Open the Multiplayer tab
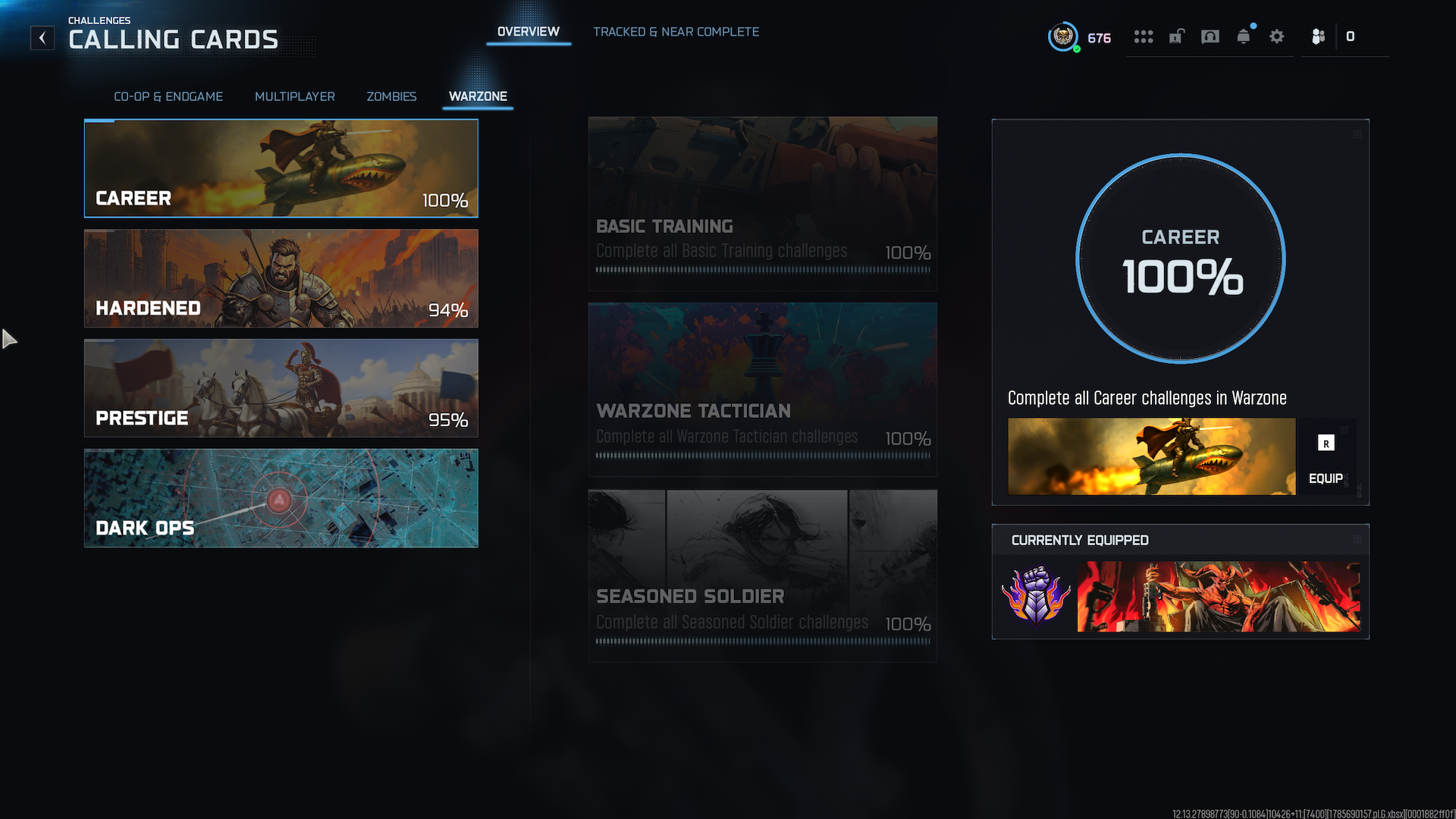Image resolution: width=1456 pixels, height=819 pixels. coord(295,96)
